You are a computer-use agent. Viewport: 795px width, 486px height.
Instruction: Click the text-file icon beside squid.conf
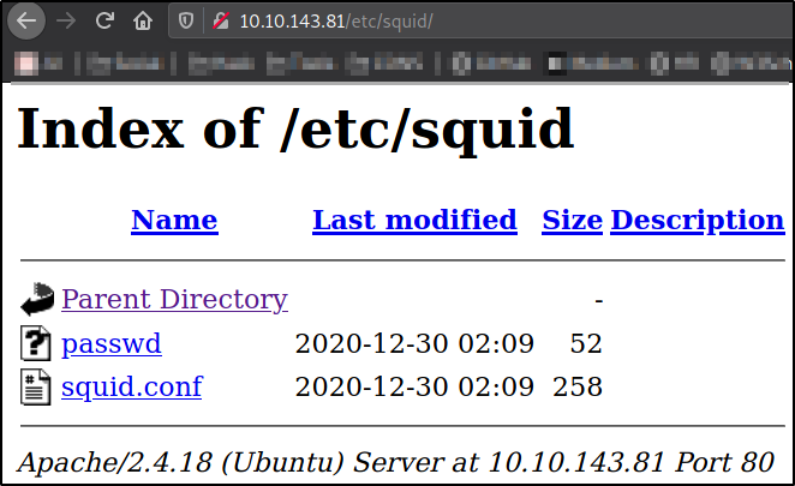35,387
